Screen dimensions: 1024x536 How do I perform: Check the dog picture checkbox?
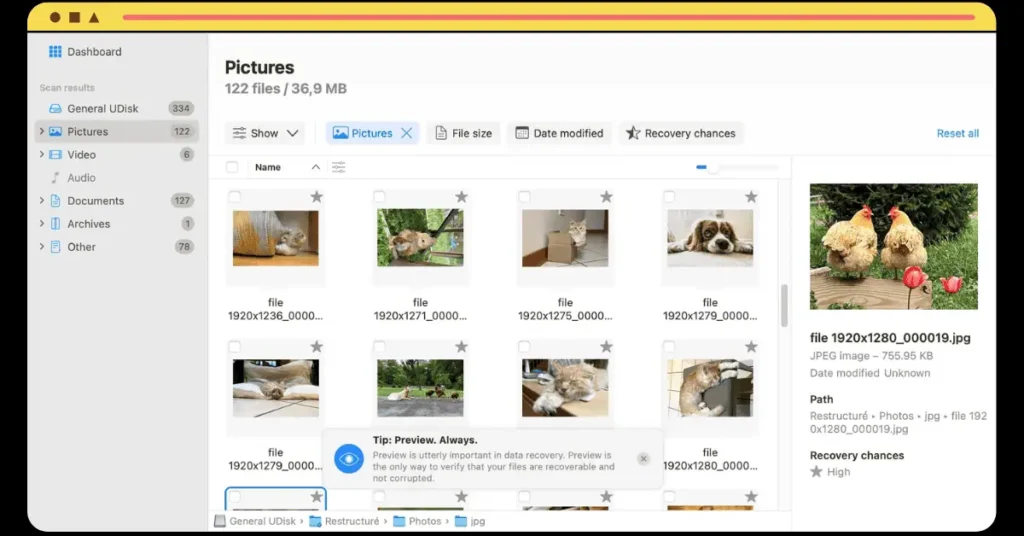669,197
